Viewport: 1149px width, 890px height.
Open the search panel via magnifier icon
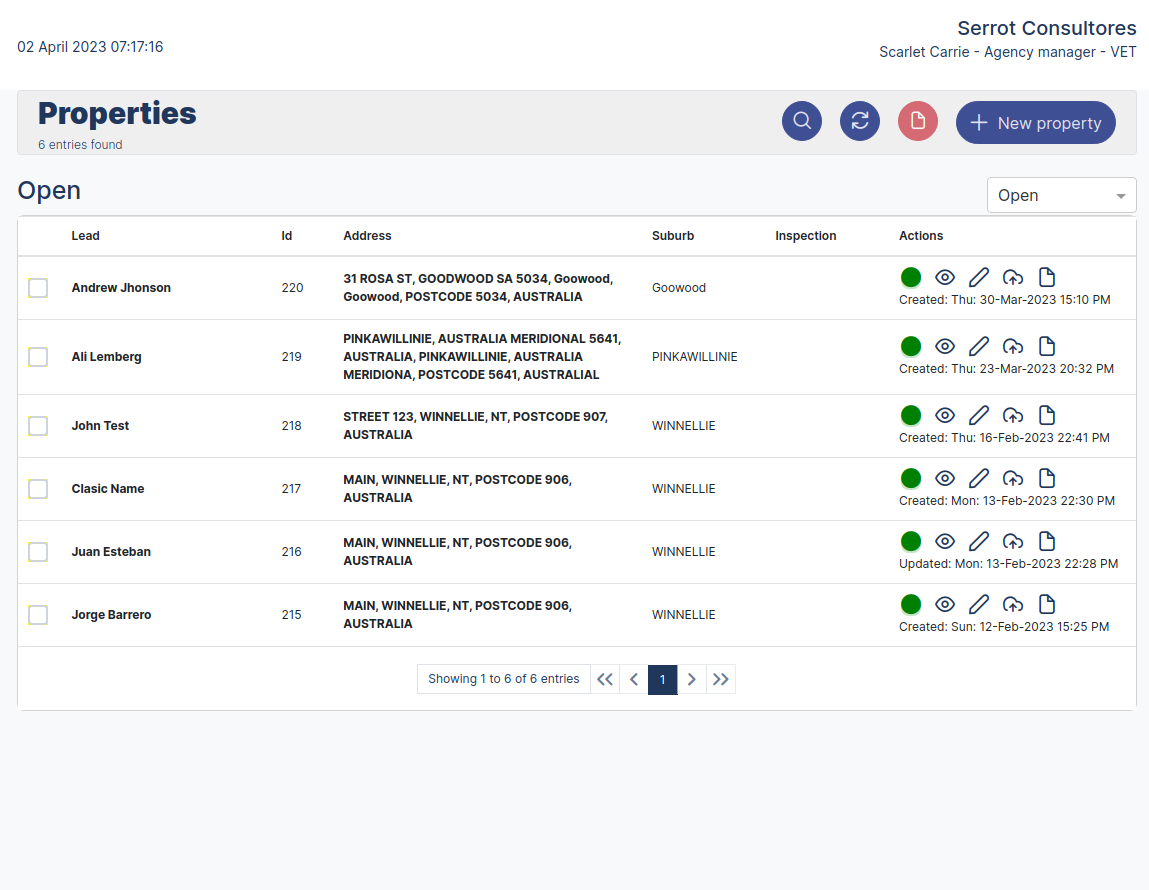tap(801, 120)
